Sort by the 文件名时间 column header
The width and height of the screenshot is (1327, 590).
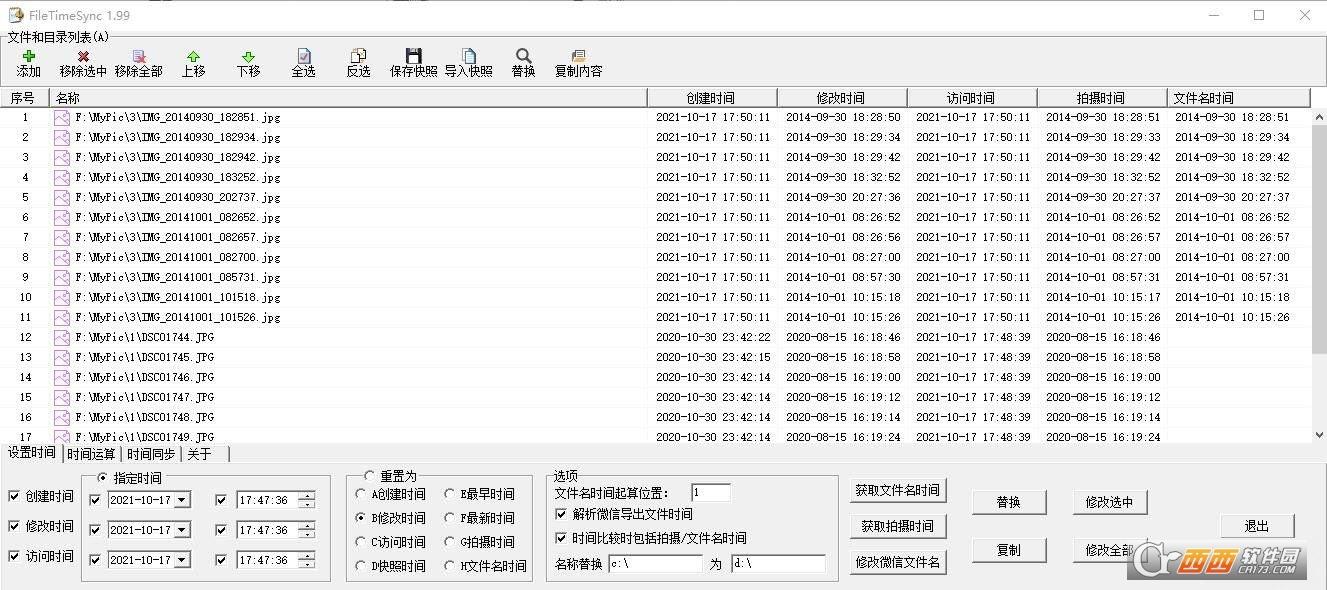pos(1239,98)
